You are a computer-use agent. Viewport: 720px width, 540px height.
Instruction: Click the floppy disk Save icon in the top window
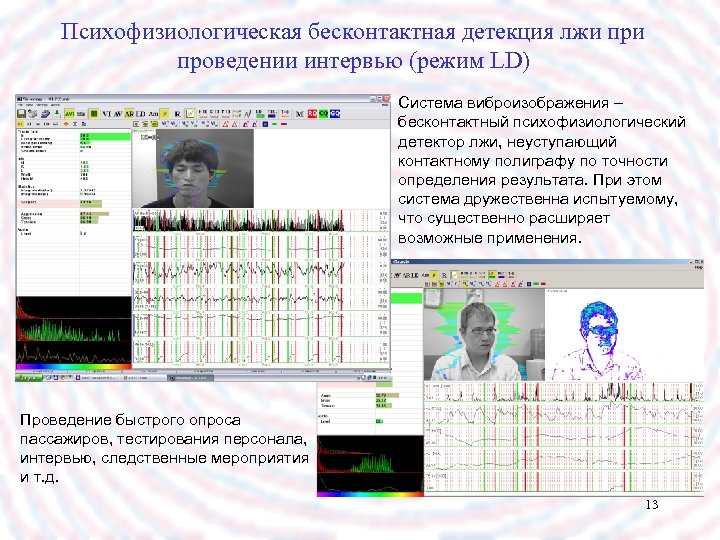pyautogui.click(x=21, y=114)
